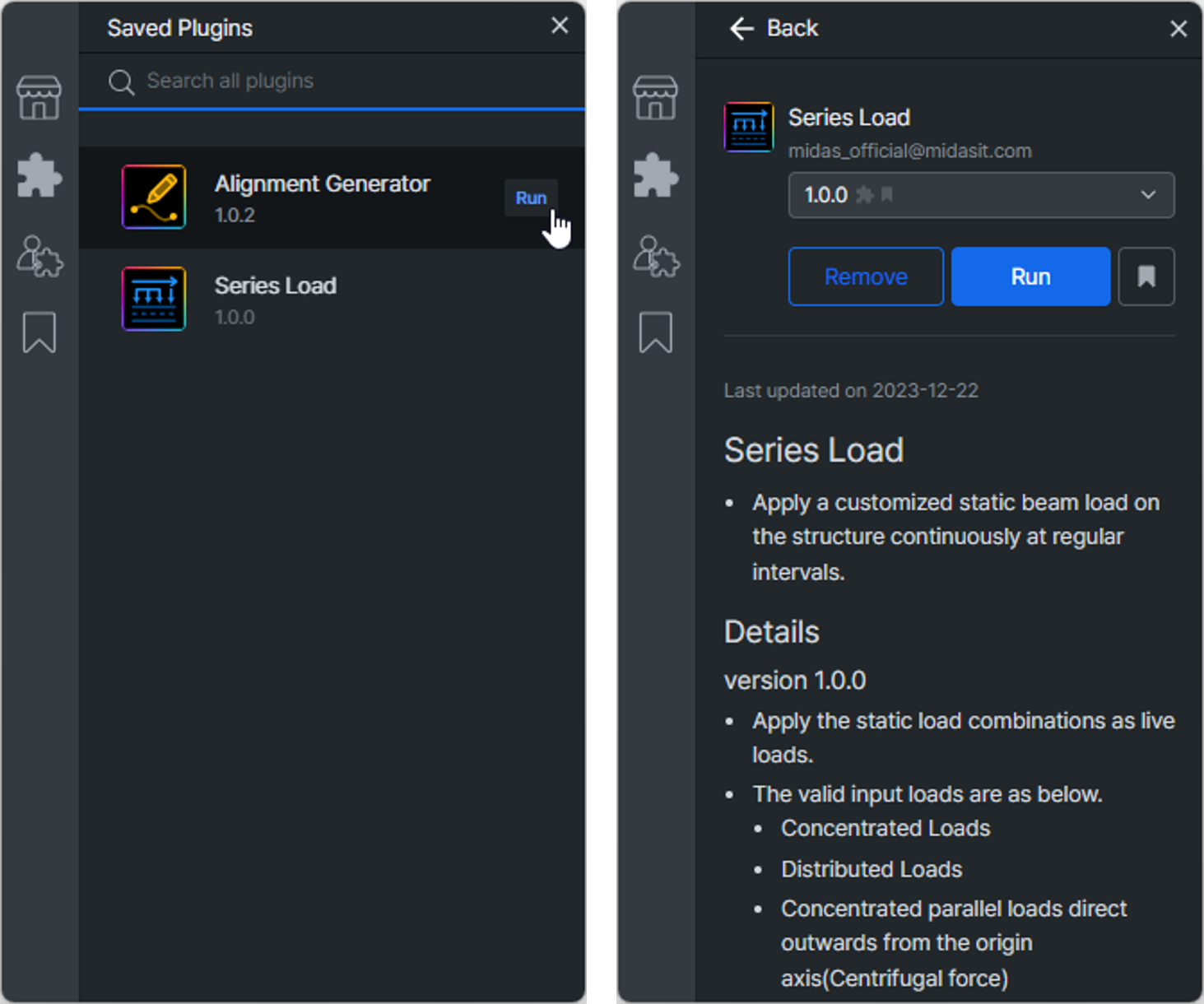Viewport: 1204px width, 1004px height.
Task: Select puzzle piece plugins icon in Saved Plugins sidebar
Action: coord(39,174)
